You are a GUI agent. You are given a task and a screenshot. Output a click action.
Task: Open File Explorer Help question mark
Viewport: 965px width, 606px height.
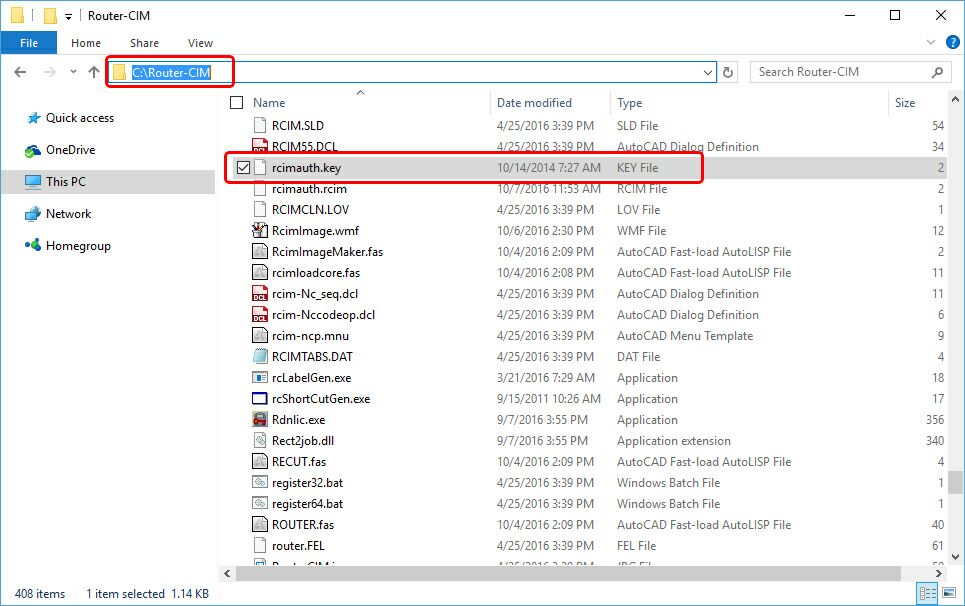pyautogui.click(x=953, y=42)
